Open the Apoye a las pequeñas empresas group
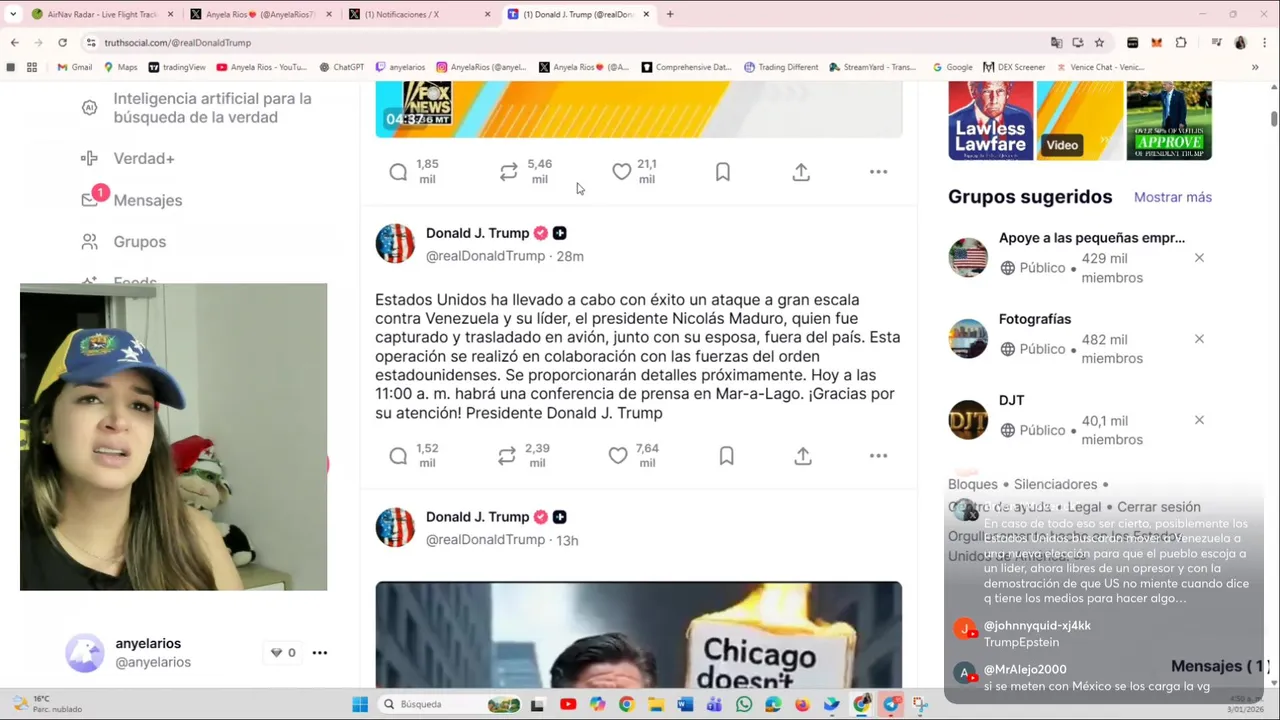 1091,238
